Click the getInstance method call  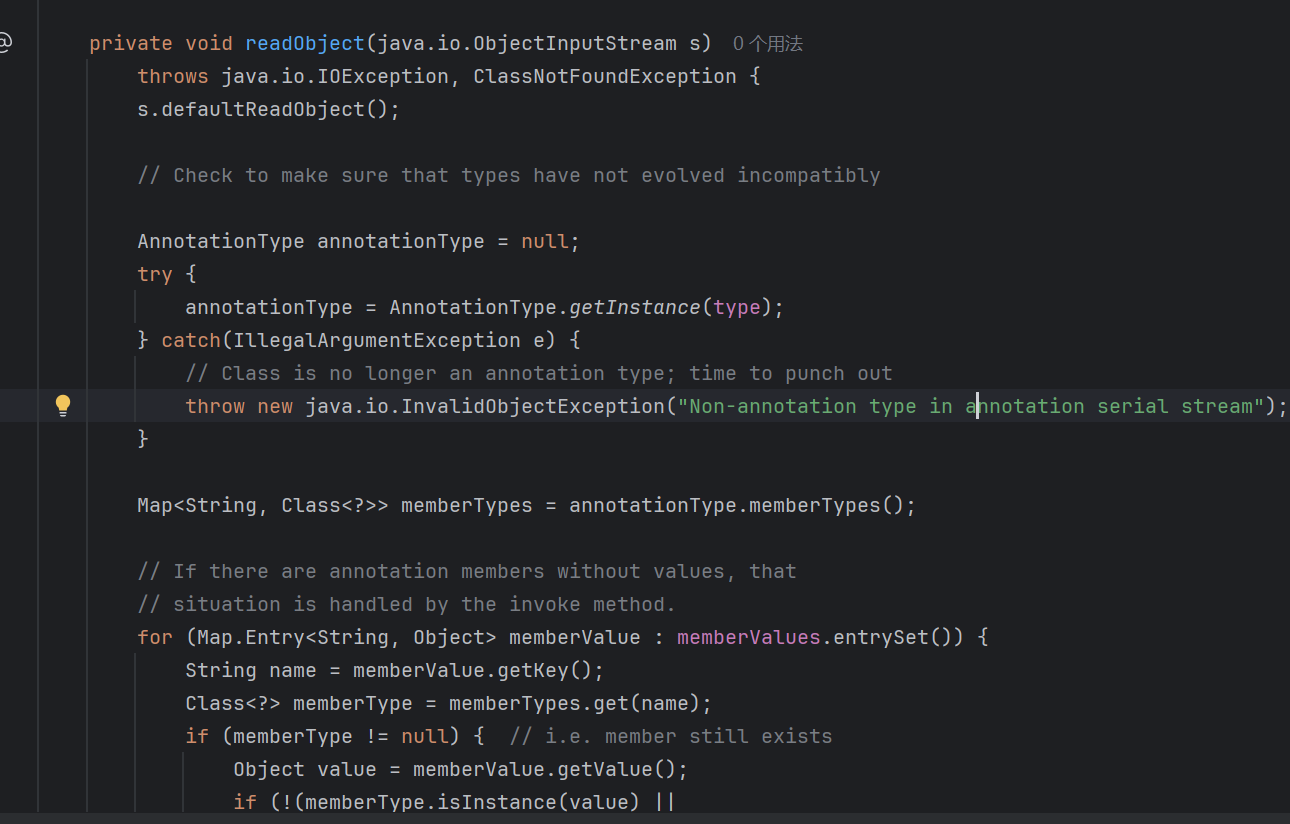[x=634, y=307]
